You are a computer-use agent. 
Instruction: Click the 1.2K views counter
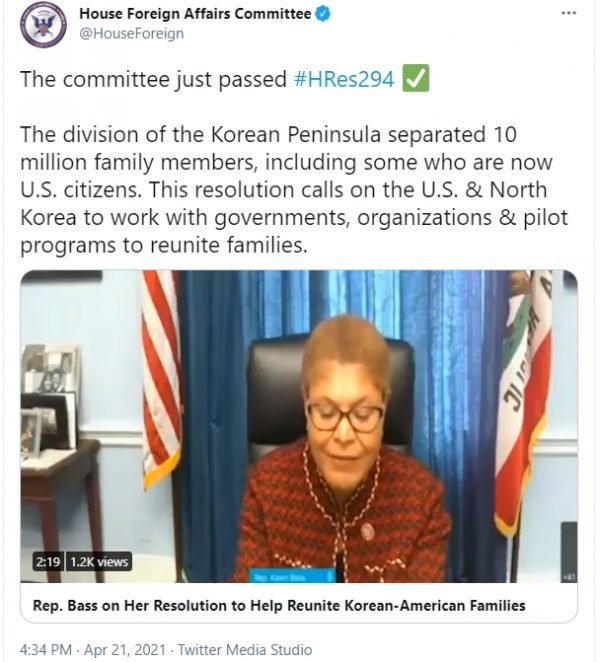(97, 563)
